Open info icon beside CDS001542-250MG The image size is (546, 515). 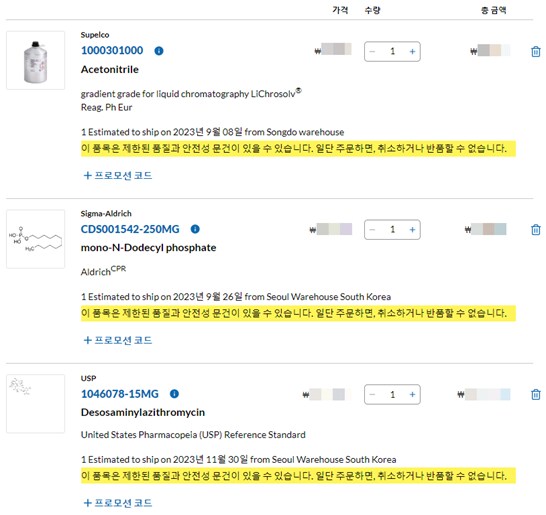(x=195, y=229)
